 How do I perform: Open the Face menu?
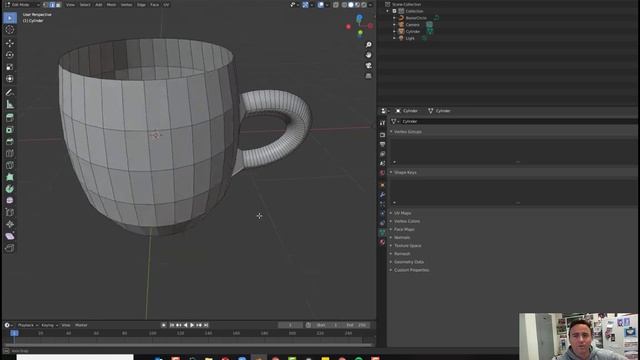click(154, 5)
